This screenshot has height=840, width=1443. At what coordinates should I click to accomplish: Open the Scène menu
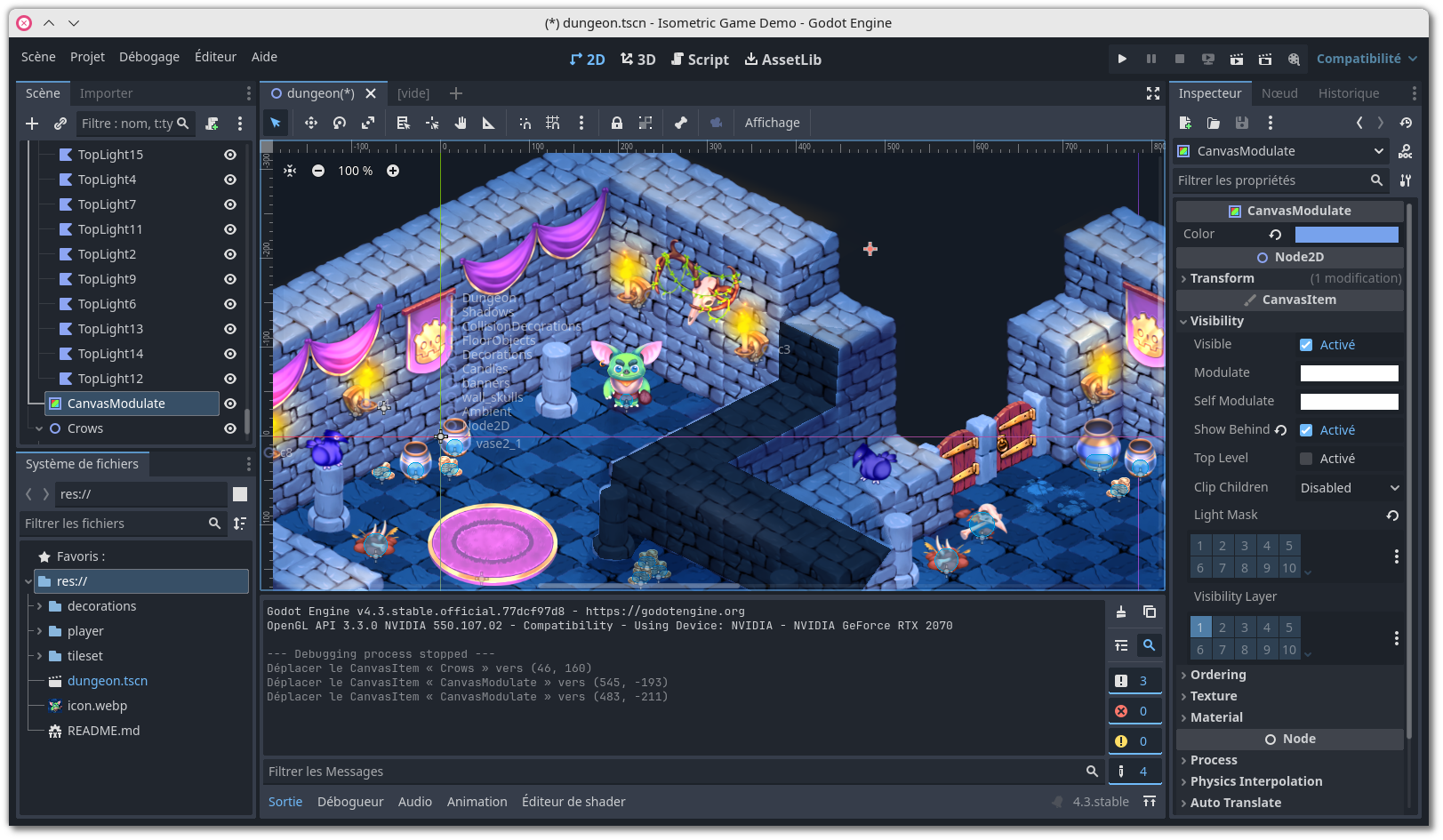(x=38, y=57)
